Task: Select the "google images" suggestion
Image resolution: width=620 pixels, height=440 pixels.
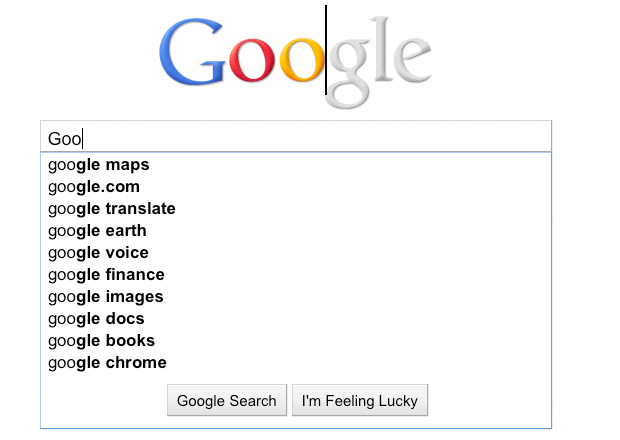Action: (105, 297)
